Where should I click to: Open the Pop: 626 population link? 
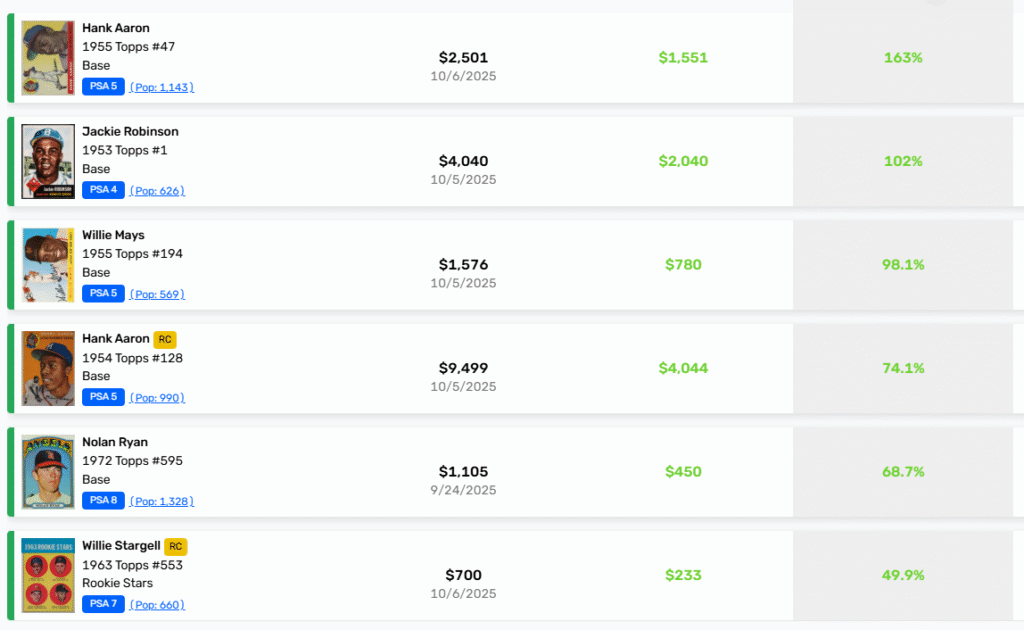pos(157,191)
